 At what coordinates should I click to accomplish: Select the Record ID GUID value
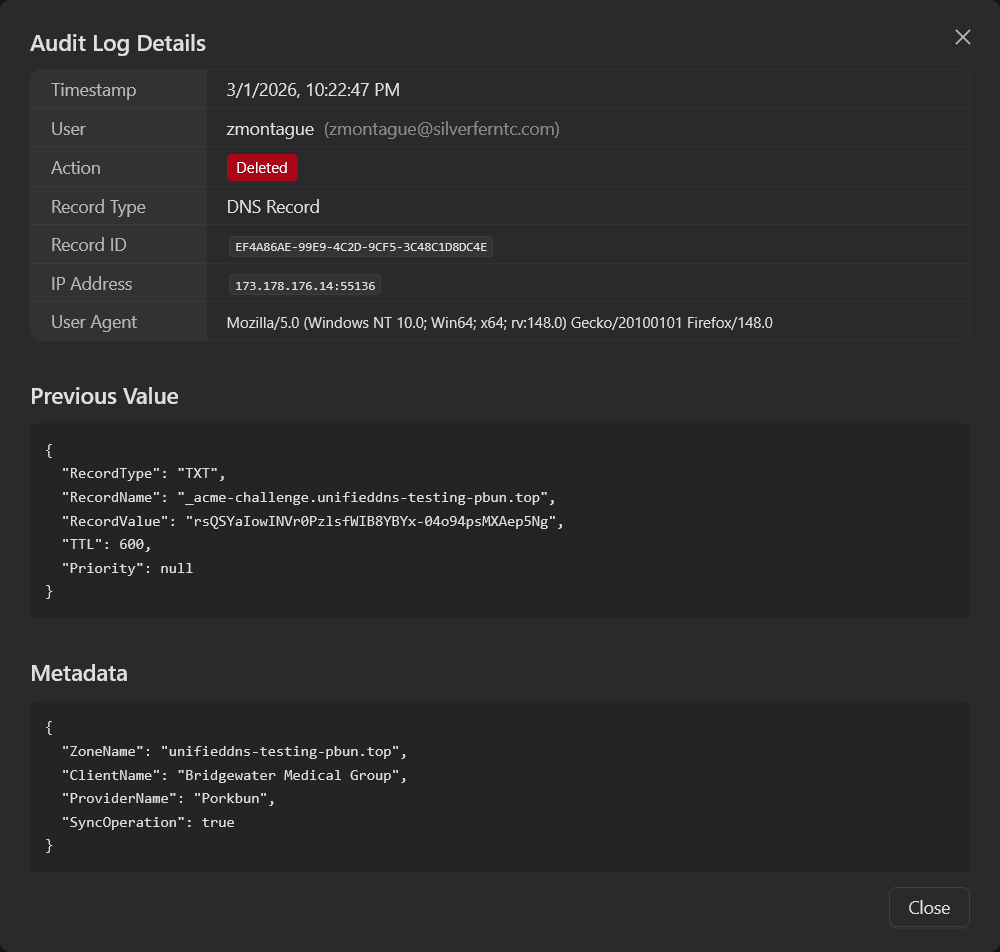[361, 246]
